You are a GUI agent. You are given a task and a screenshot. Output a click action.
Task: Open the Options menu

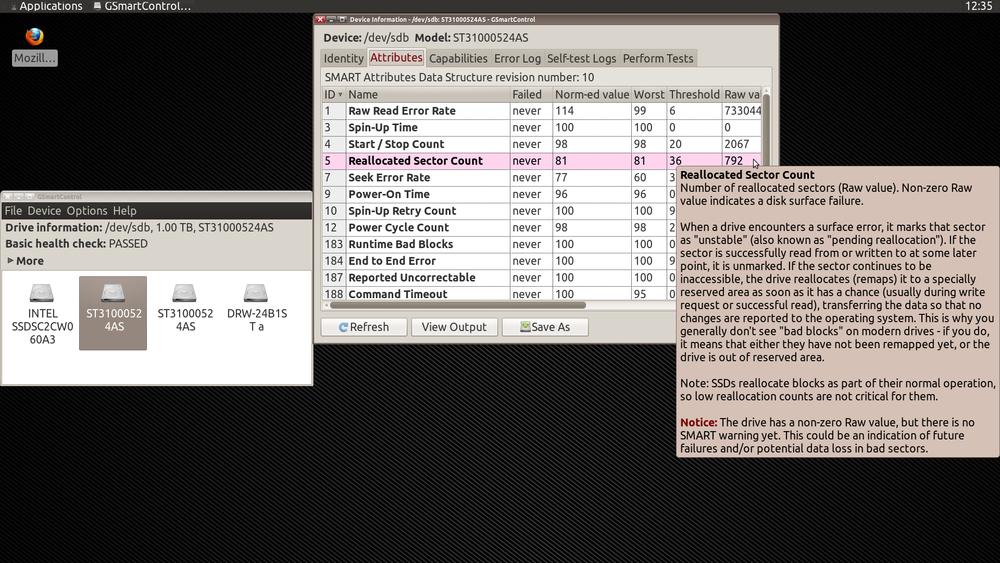[87, 211]
